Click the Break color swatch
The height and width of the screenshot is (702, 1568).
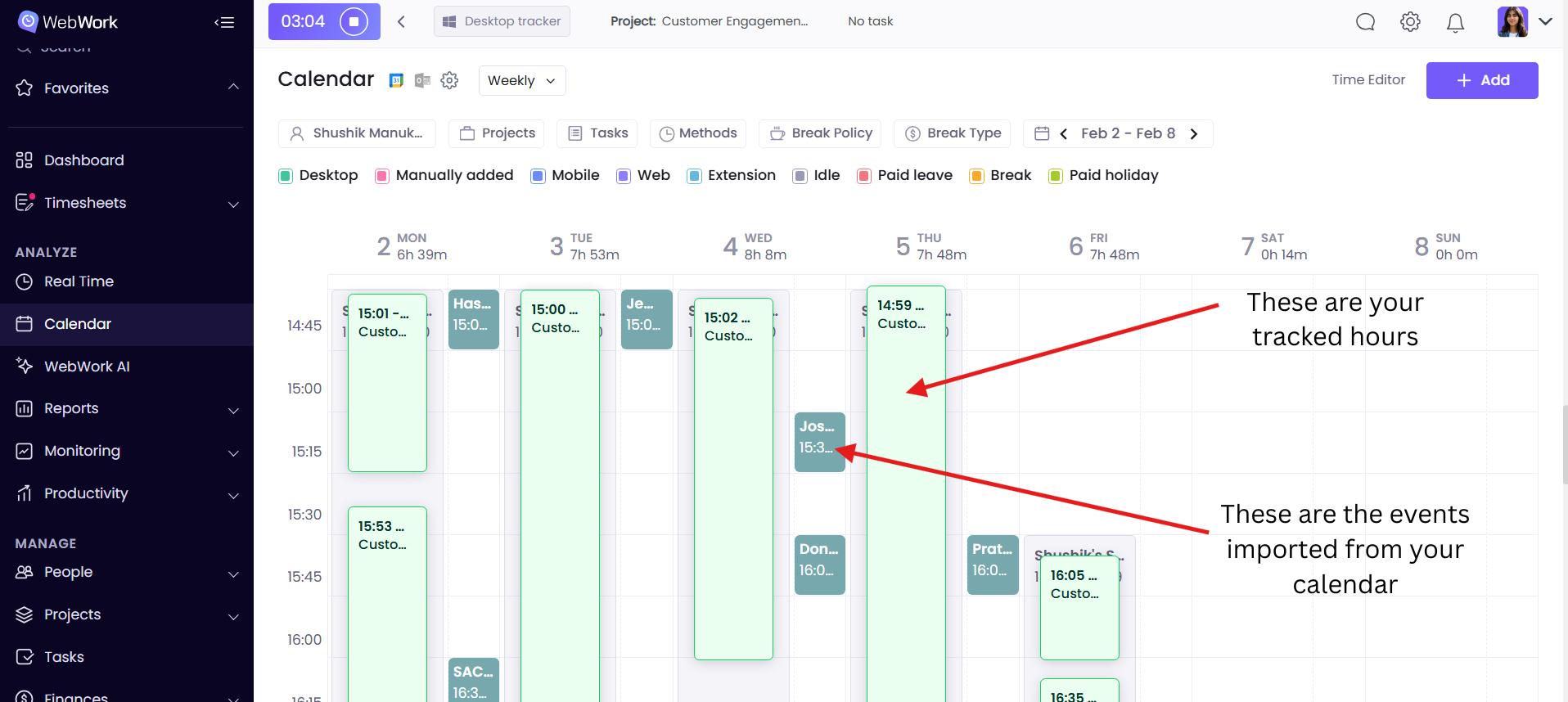tap(975, 176)
